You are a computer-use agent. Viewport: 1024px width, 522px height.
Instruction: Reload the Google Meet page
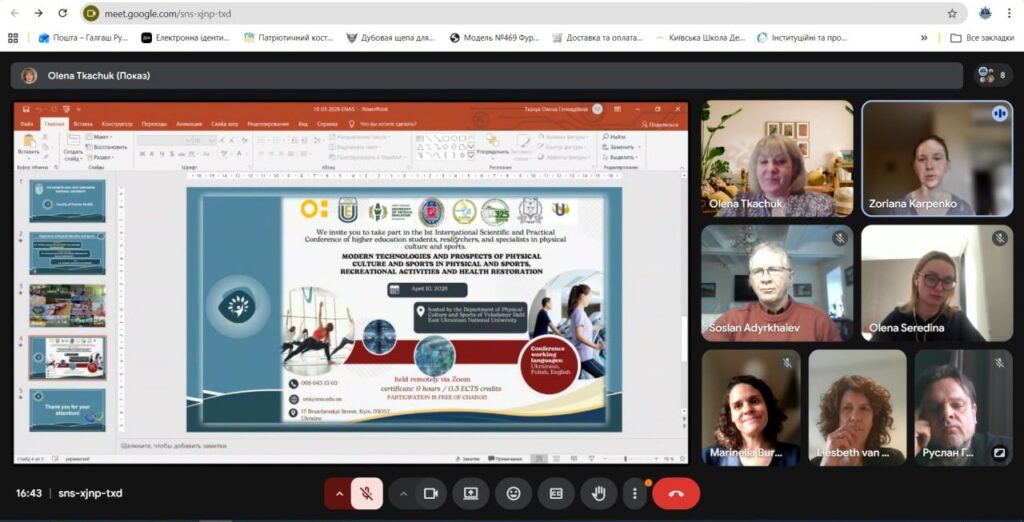click(62, 13)
